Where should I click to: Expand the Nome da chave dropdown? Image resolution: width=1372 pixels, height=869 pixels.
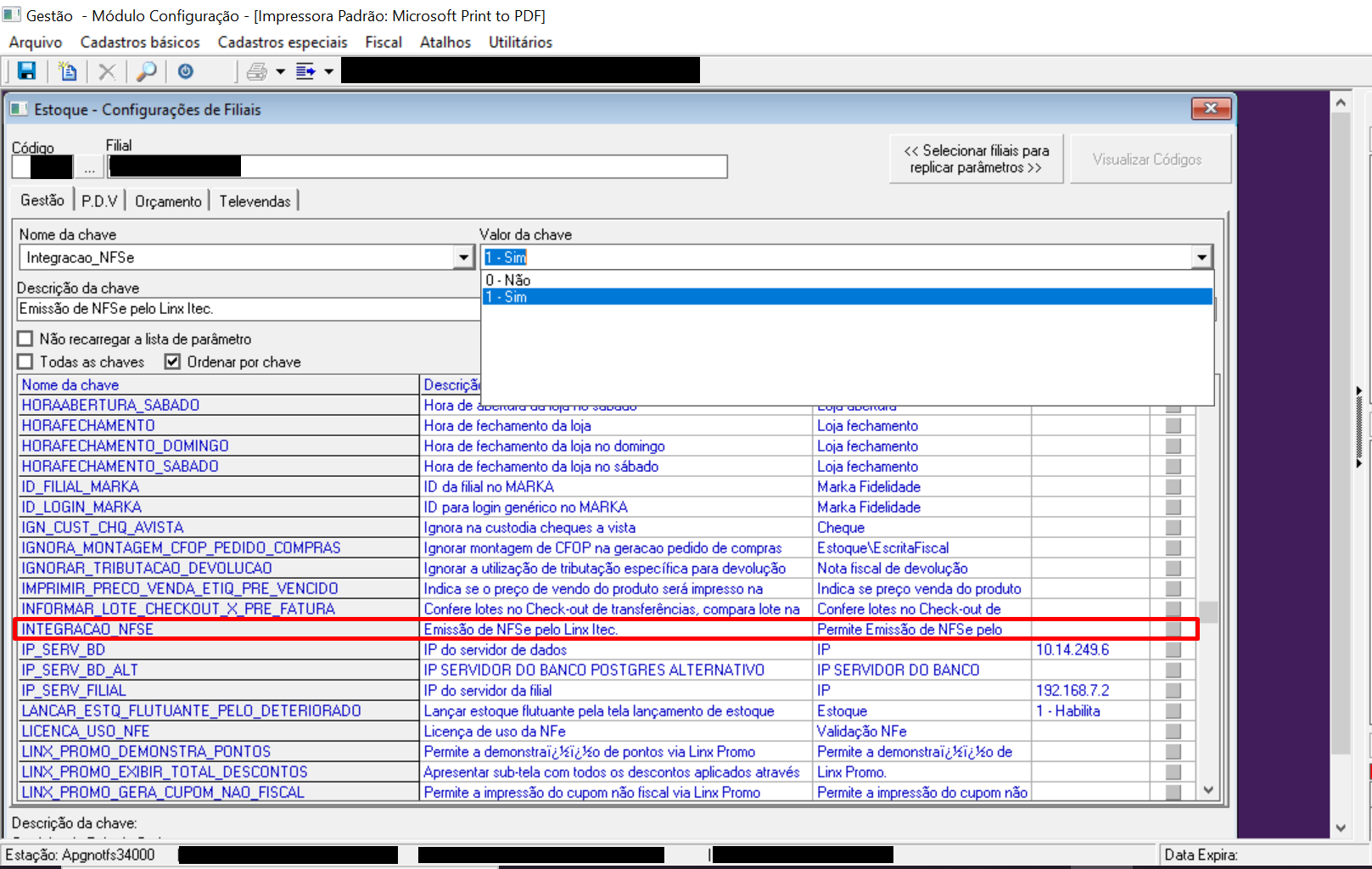463,257
